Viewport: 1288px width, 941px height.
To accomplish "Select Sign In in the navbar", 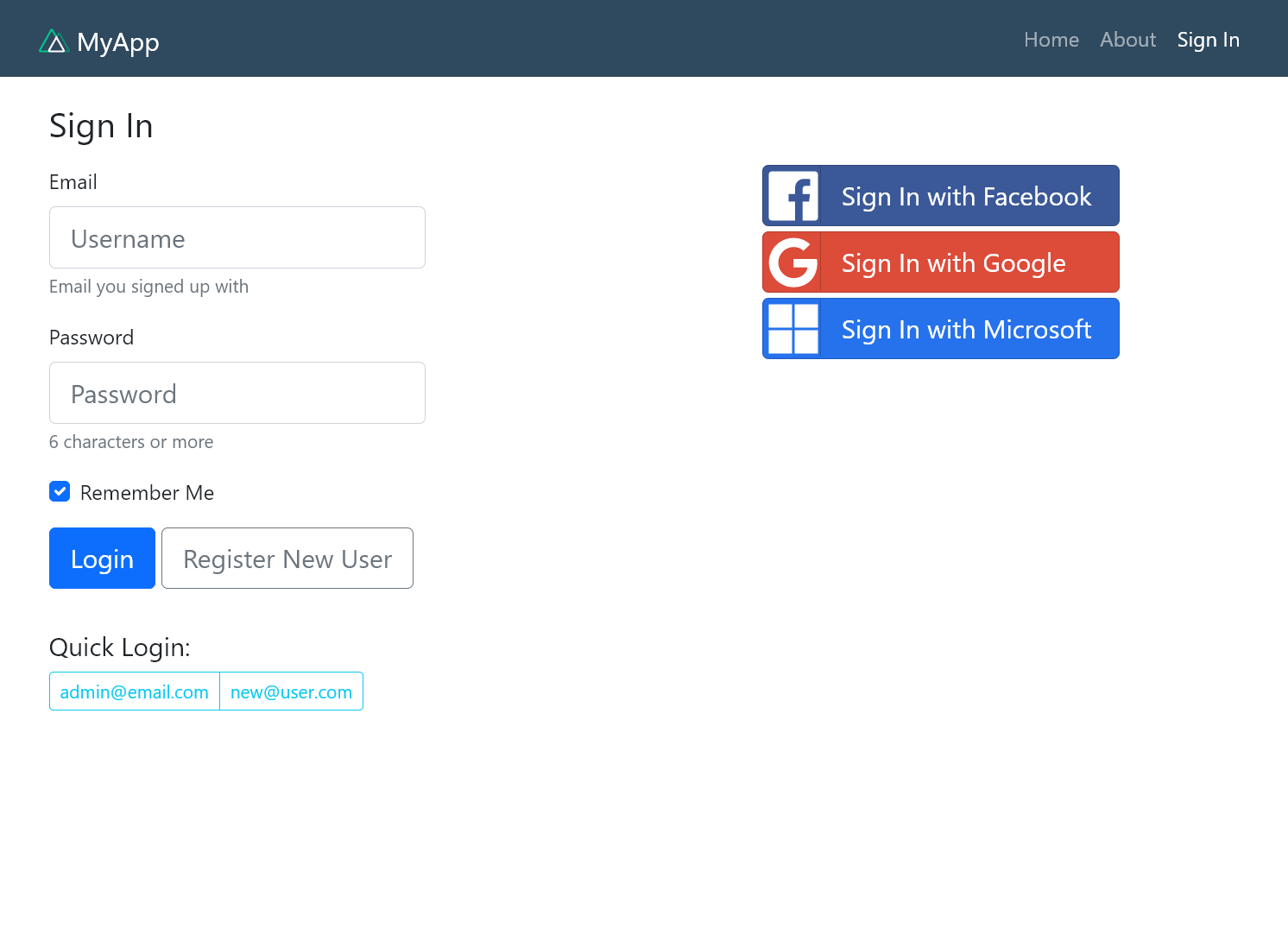I will point(1208,40).
